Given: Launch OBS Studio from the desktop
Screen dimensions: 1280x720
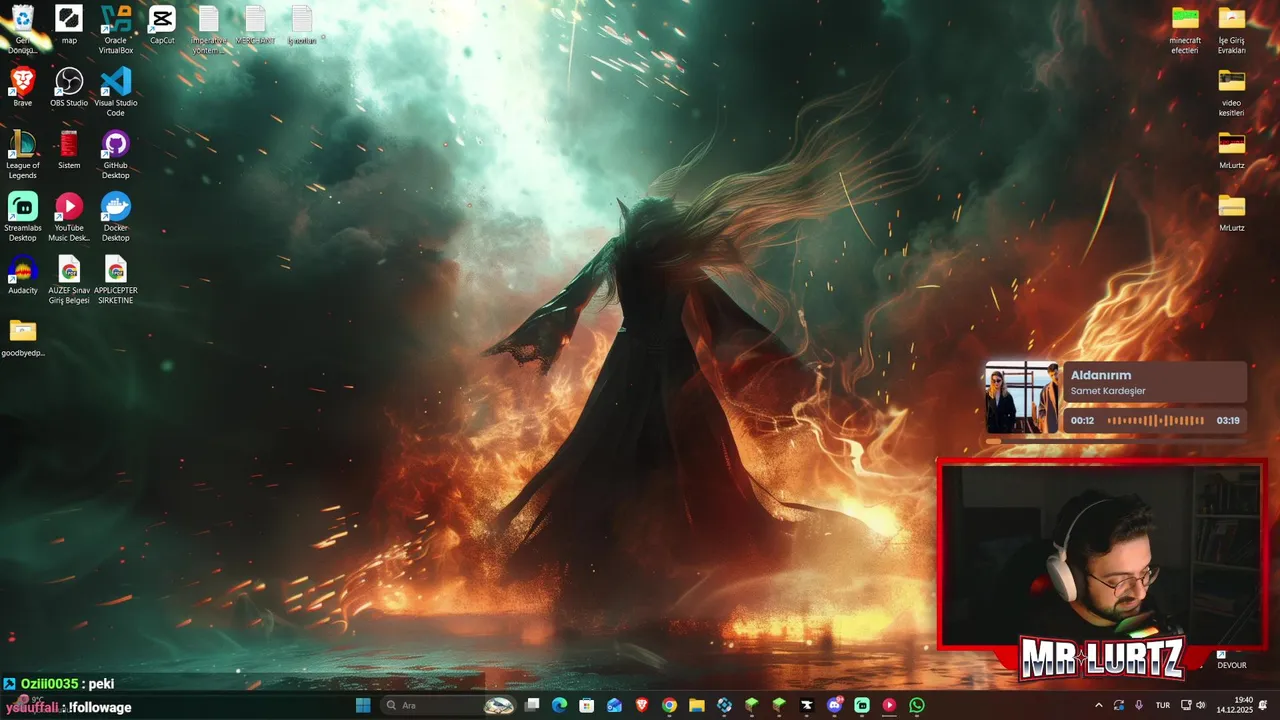Looking at the screenshot, I should (69, 87).
